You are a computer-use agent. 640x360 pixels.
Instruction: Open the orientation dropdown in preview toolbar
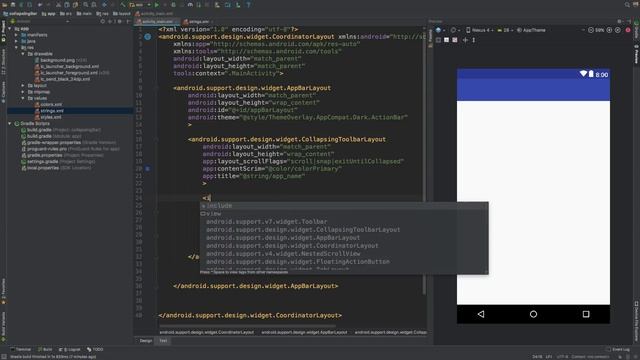click(455, 30)
